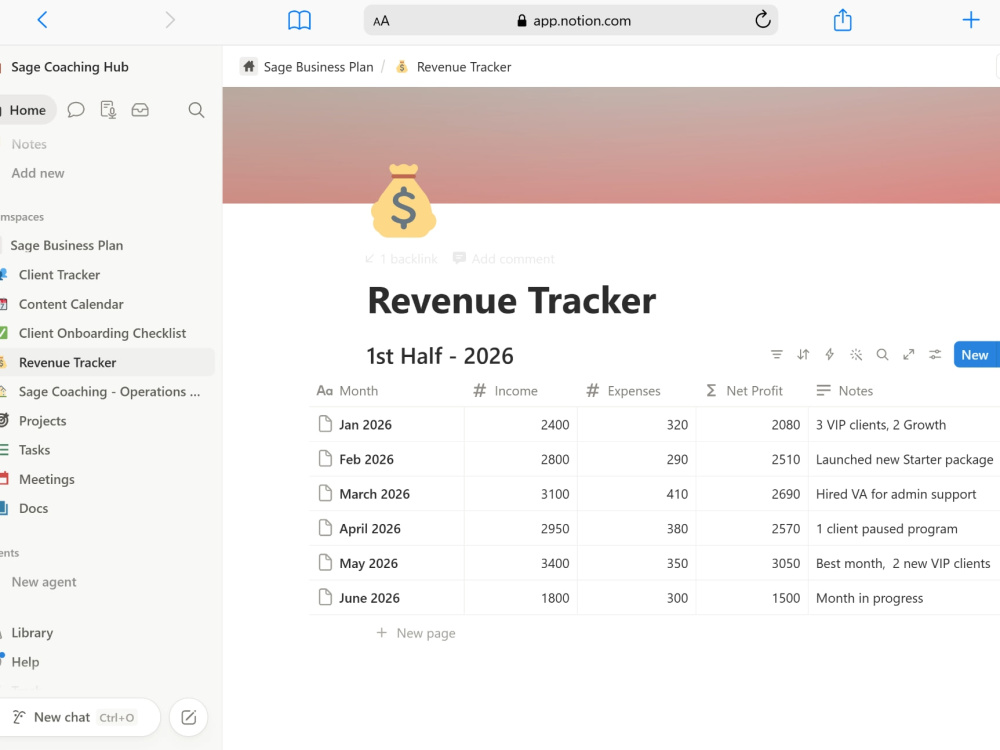Tap the AA reader text-size button
Image resolution: width=1000 pixels, height=750 pixels.
pyautogui.click(x=381, y=21)
